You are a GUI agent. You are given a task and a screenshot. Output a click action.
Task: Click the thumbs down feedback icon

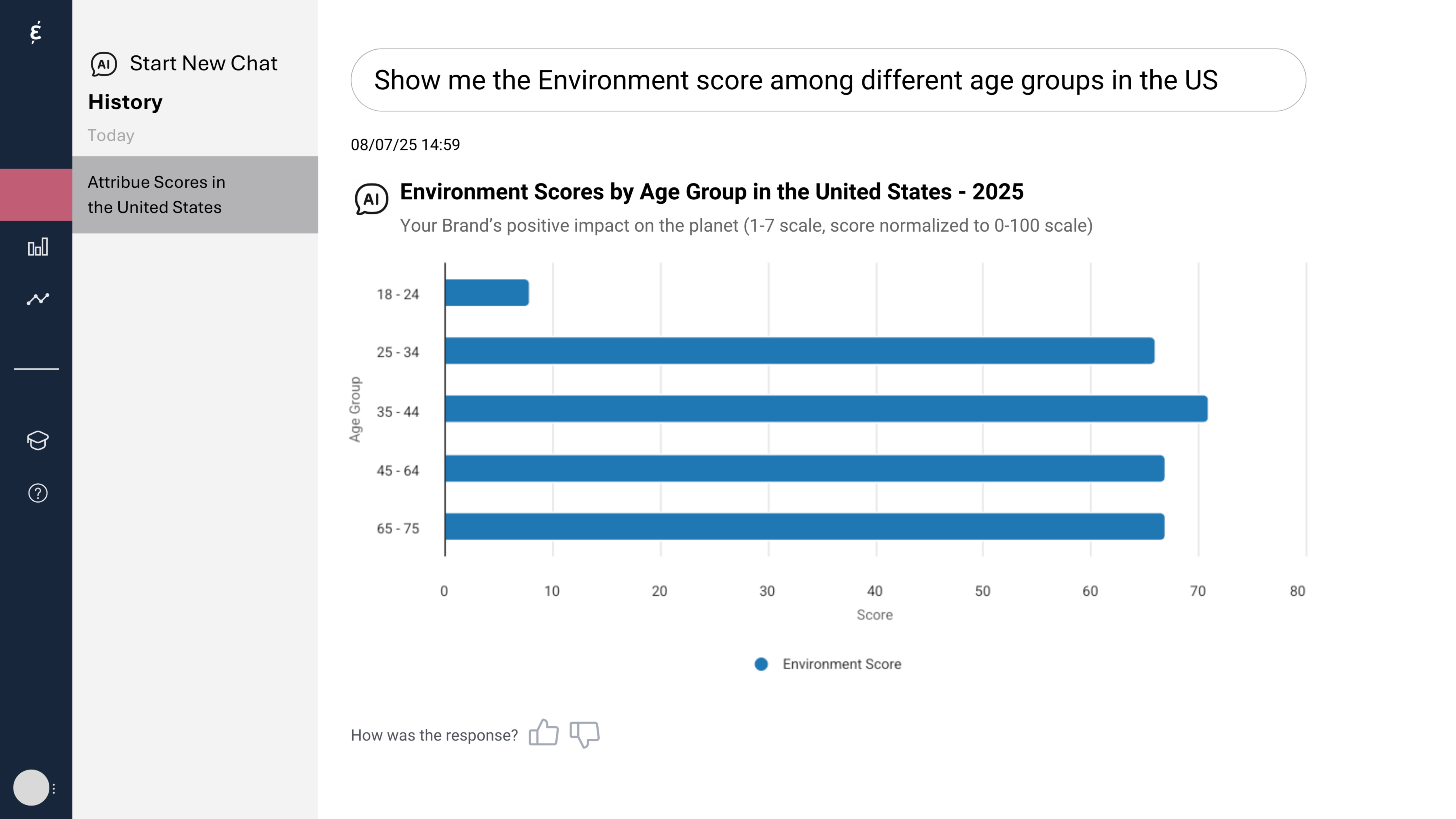coord(584,734)
